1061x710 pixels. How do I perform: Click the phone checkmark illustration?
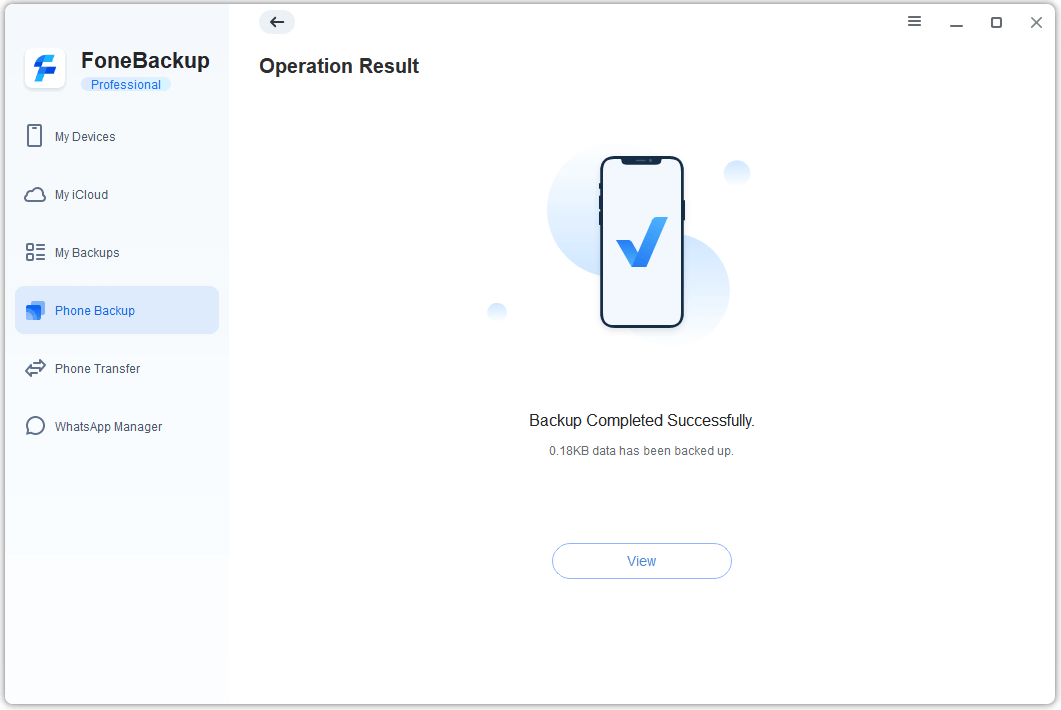click(x=641, y=243)
